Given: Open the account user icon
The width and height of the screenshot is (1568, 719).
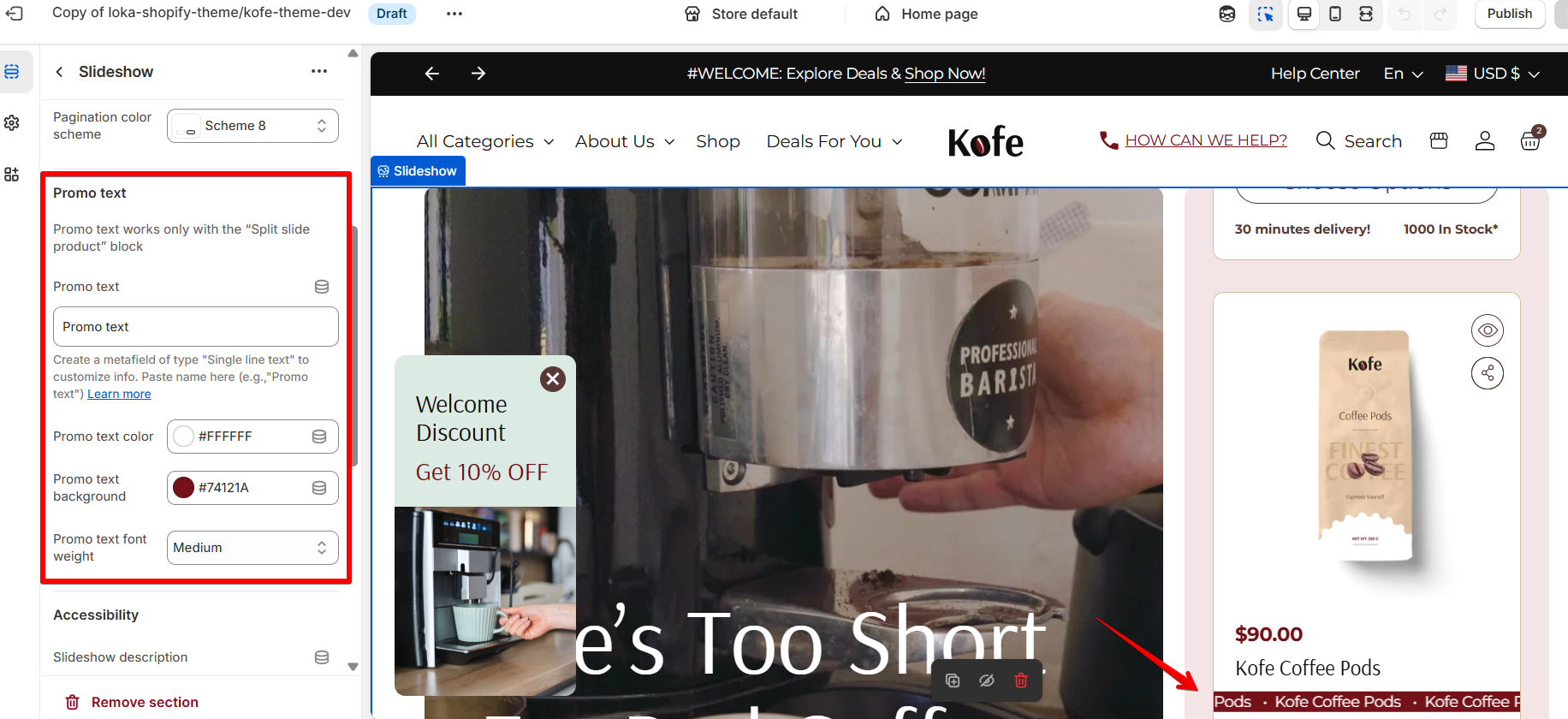Looking at the screenshot, I should point(1485,141).
